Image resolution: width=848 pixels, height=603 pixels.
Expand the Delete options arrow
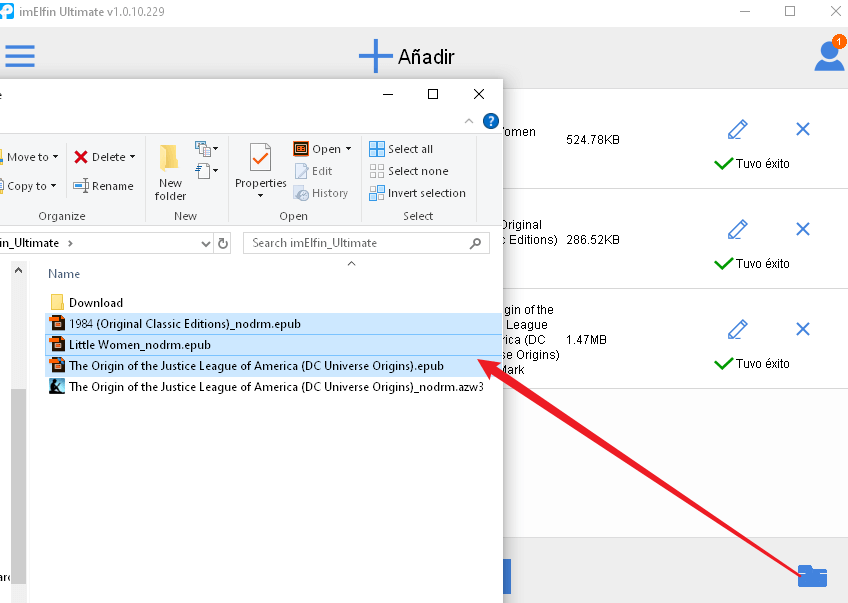tap(132, 157)
